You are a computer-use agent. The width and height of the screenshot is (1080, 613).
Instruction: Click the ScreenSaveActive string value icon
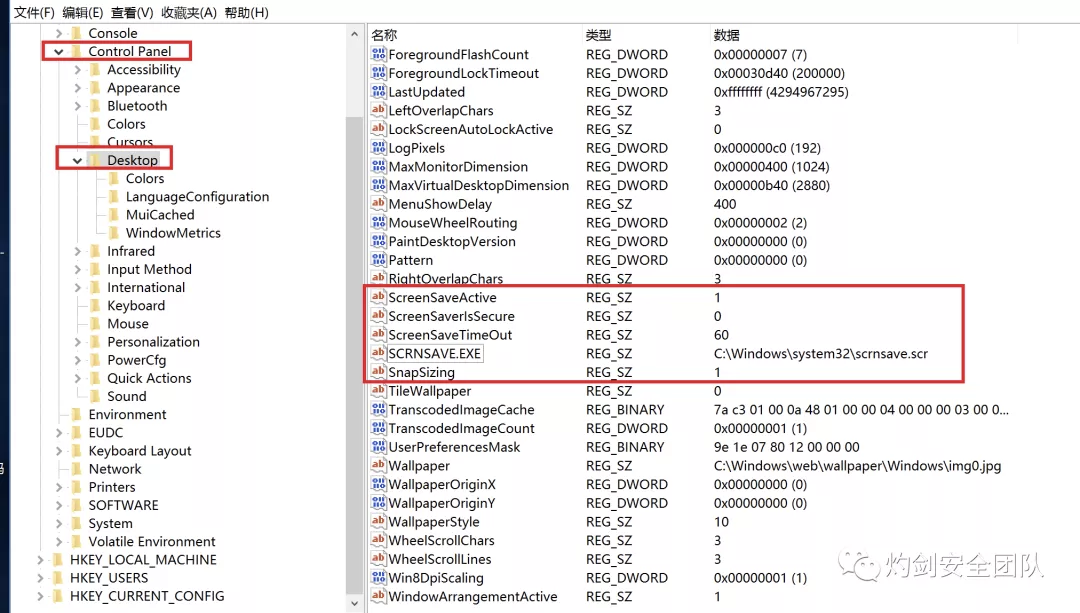378,297
